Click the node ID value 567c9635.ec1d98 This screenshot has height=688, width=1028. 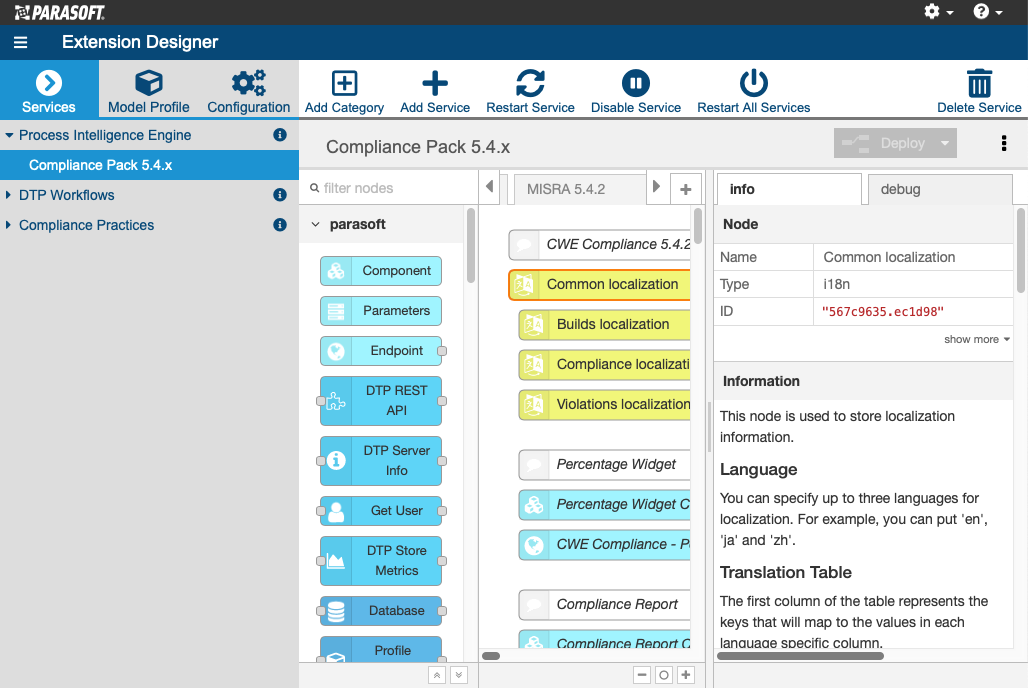(882, 312)
